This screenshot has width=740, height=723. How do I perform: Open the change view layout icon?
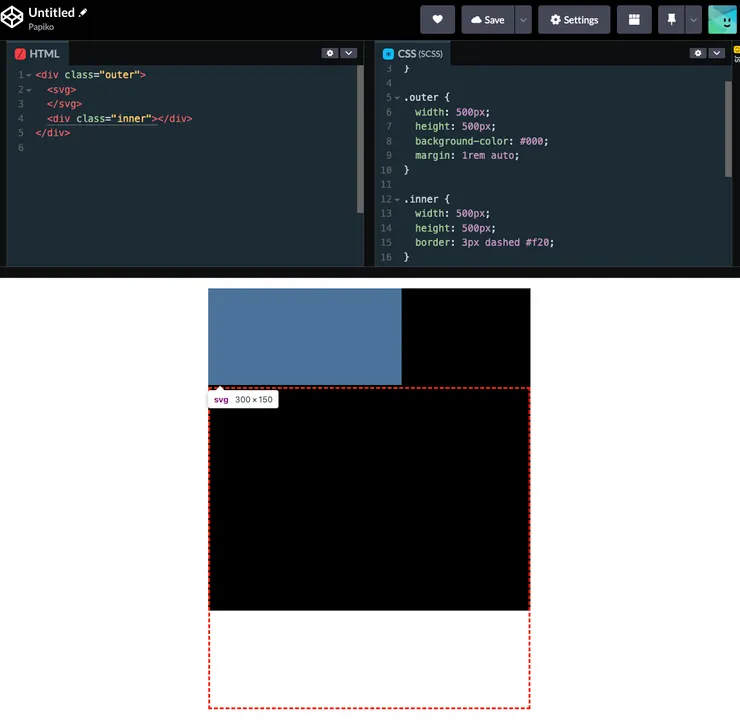[634, 20]
